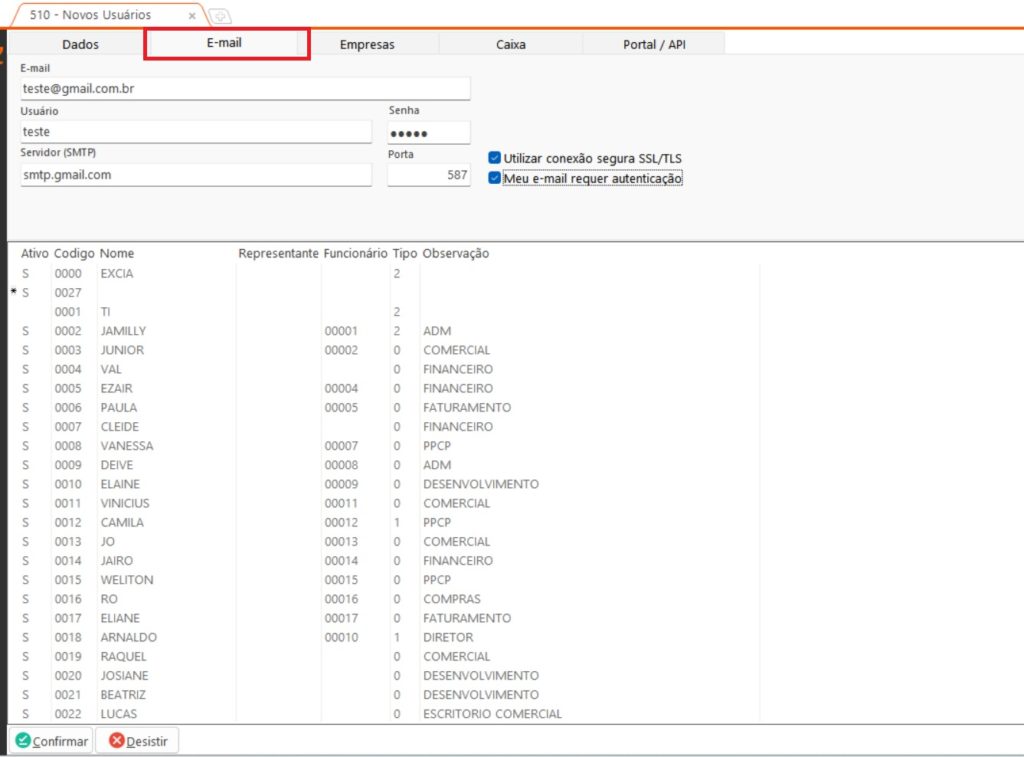1024x757 pixels.
Task: Click the new tab icon beside Novos Usuários
Action: click(x=219, y=16)
